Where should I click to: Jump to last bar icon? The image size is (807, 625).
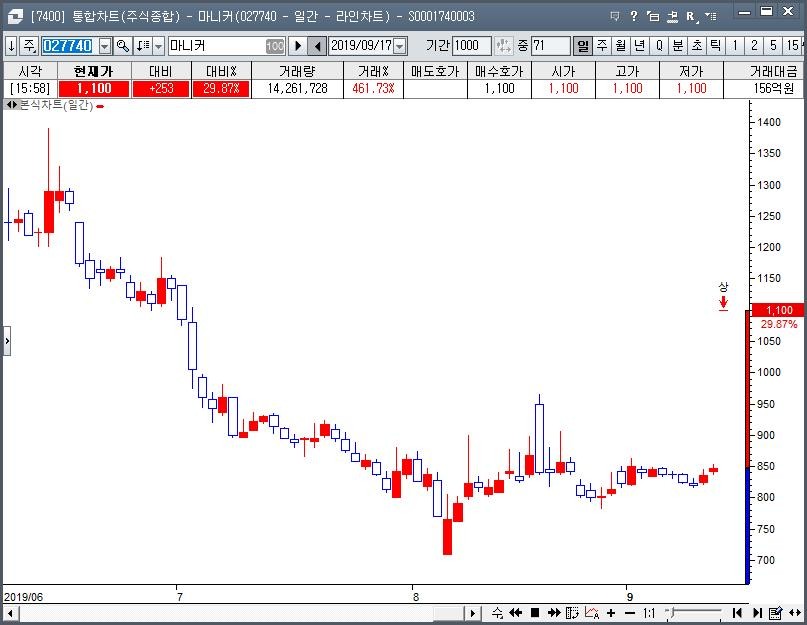tap(757, 613)
